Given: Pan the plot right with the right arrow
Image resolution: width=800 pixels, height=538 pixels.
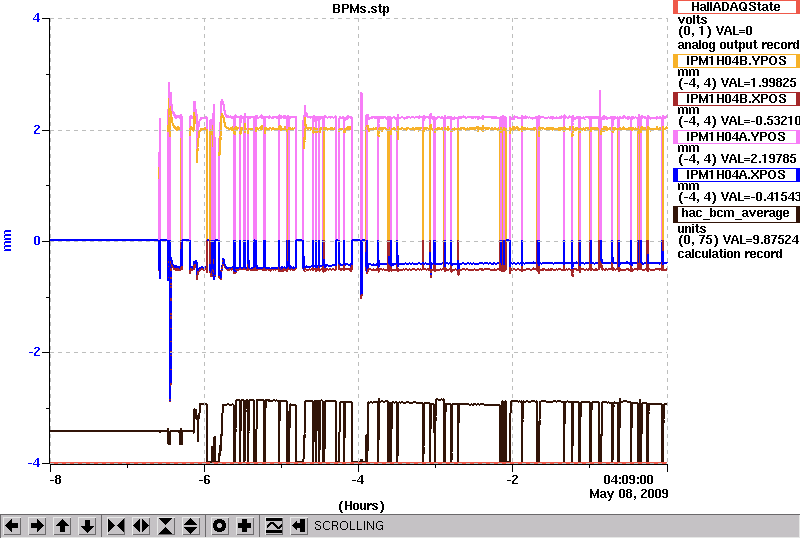Looking at the screenshot, I should point(37,526).
